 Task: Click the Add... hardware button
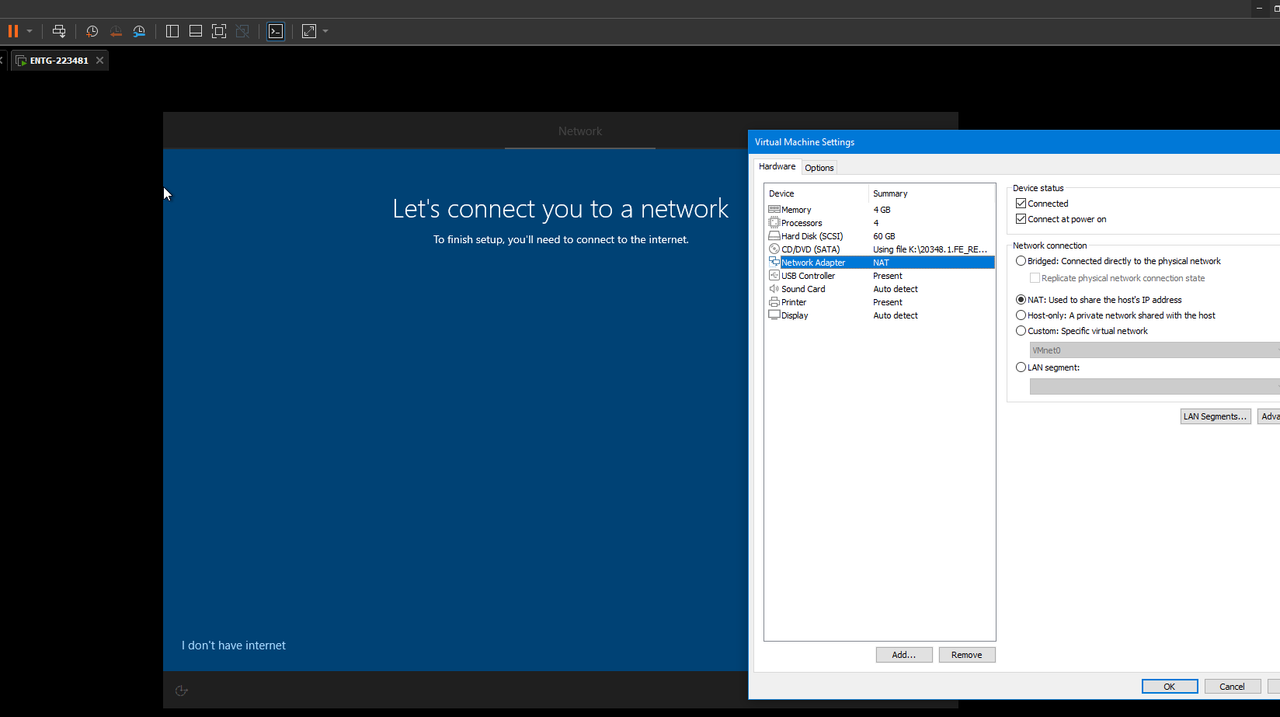click(x=904, y=655)
